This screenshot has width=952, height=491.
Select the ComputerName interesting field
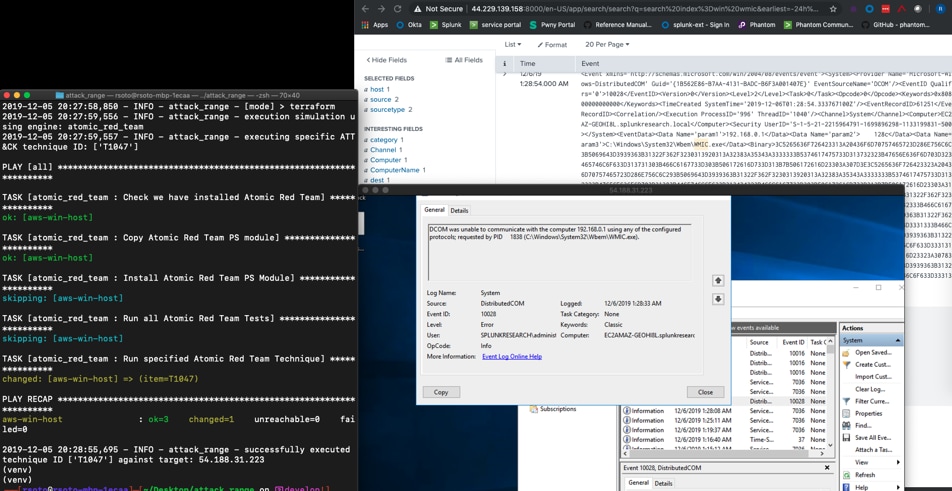pyautogui.click(x=395, y=170)
